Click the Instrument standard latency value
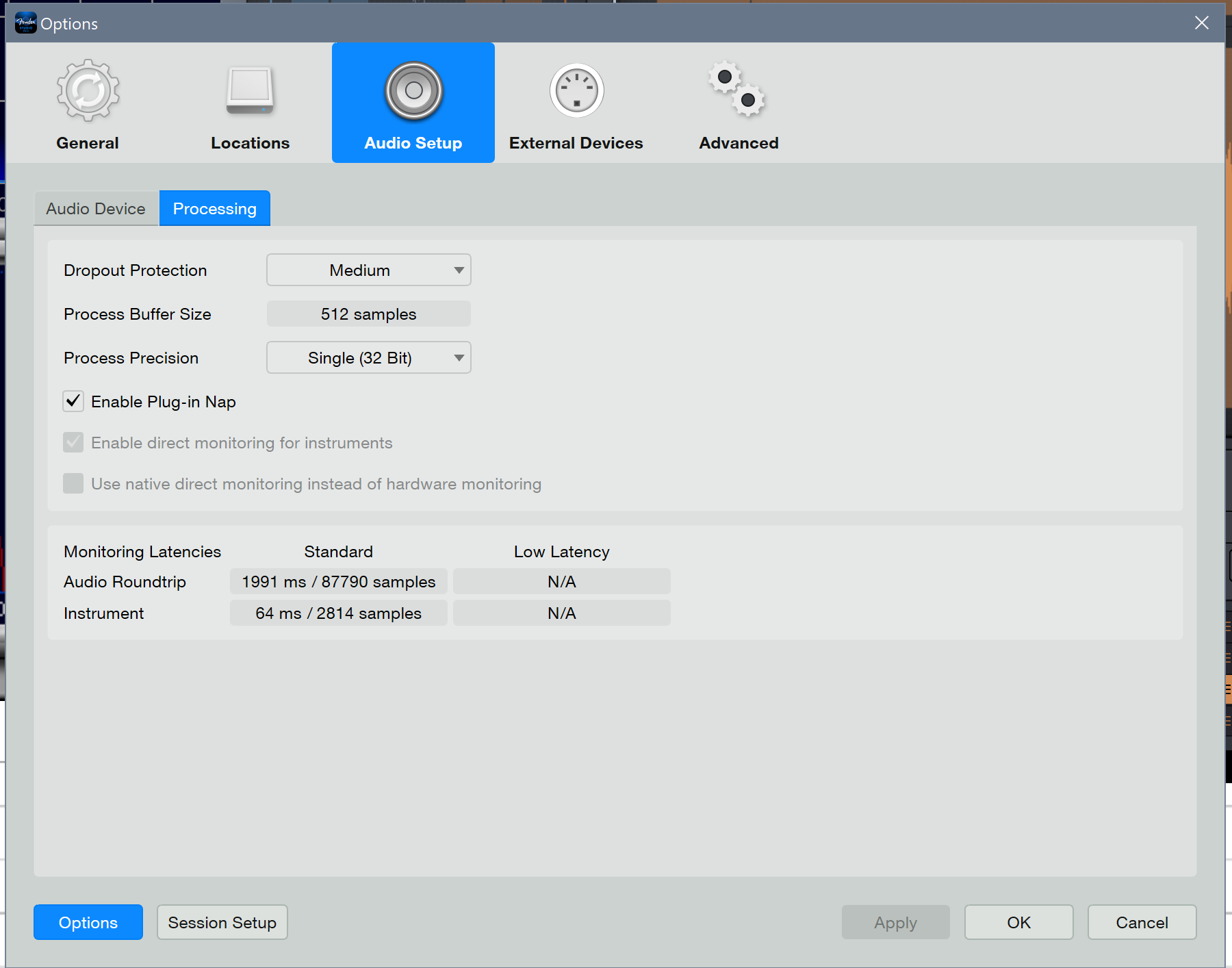1232x968 pixels. pos(339,613)
